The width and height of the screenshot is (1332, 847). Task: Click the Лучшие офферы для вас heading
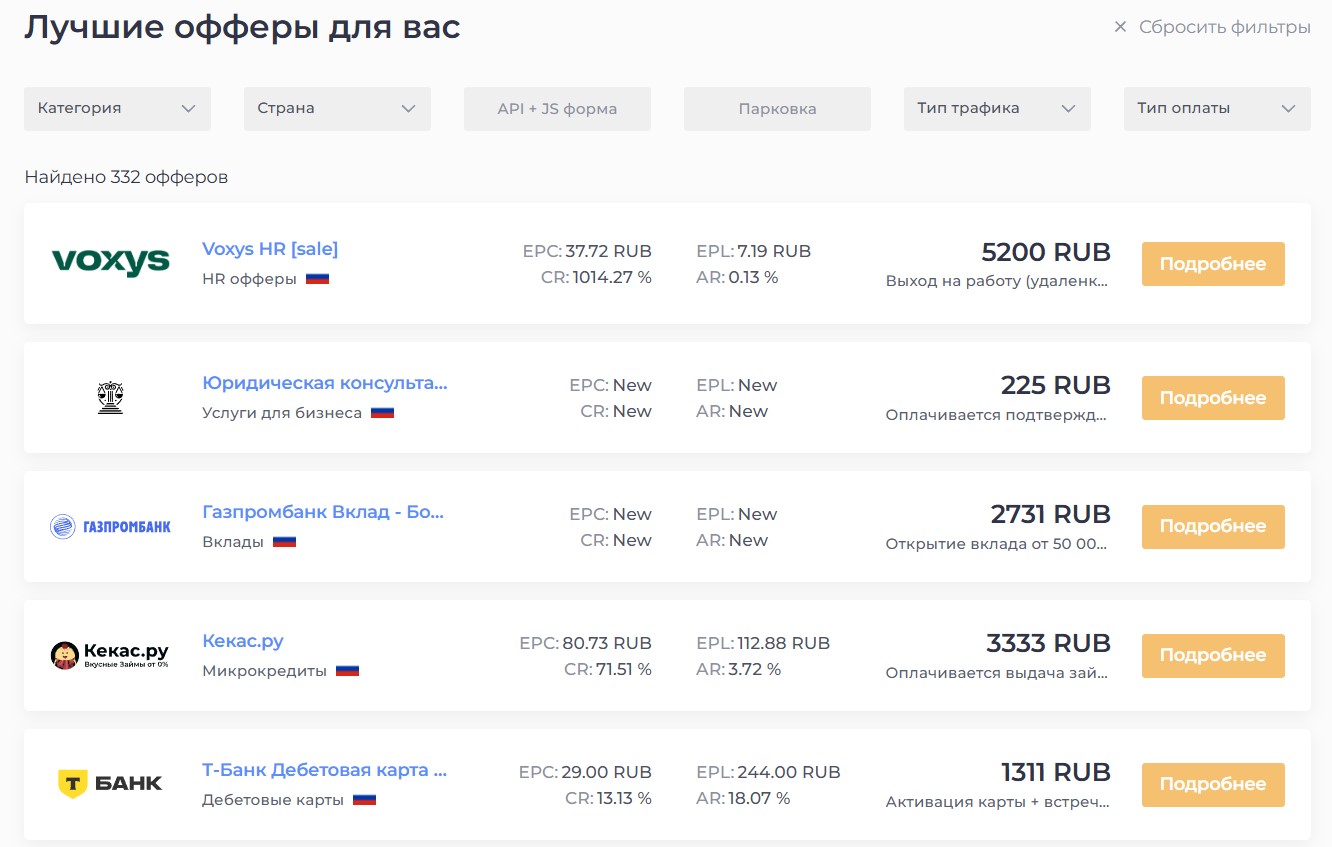click(x=242, y=27)
